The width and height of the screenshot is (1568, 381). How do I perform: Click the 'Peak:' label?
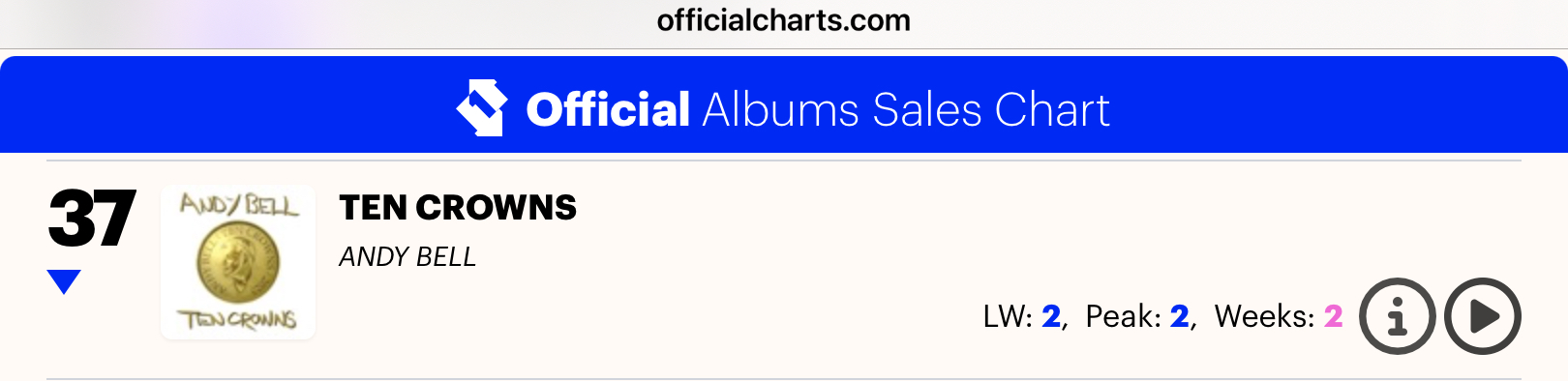click(x=1124, y=316)
